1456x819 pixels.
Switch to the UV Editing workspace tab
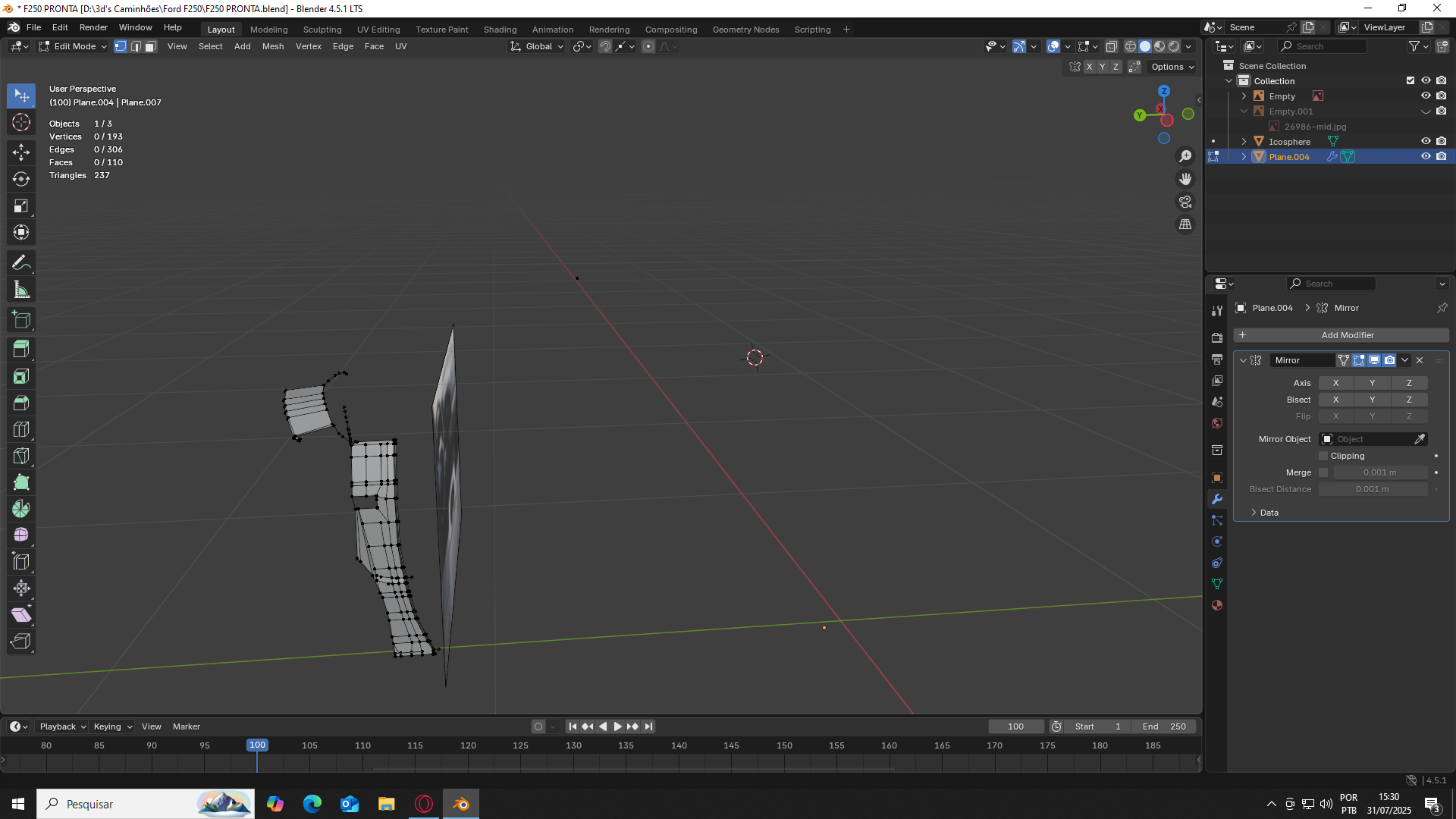click(378, 30)
